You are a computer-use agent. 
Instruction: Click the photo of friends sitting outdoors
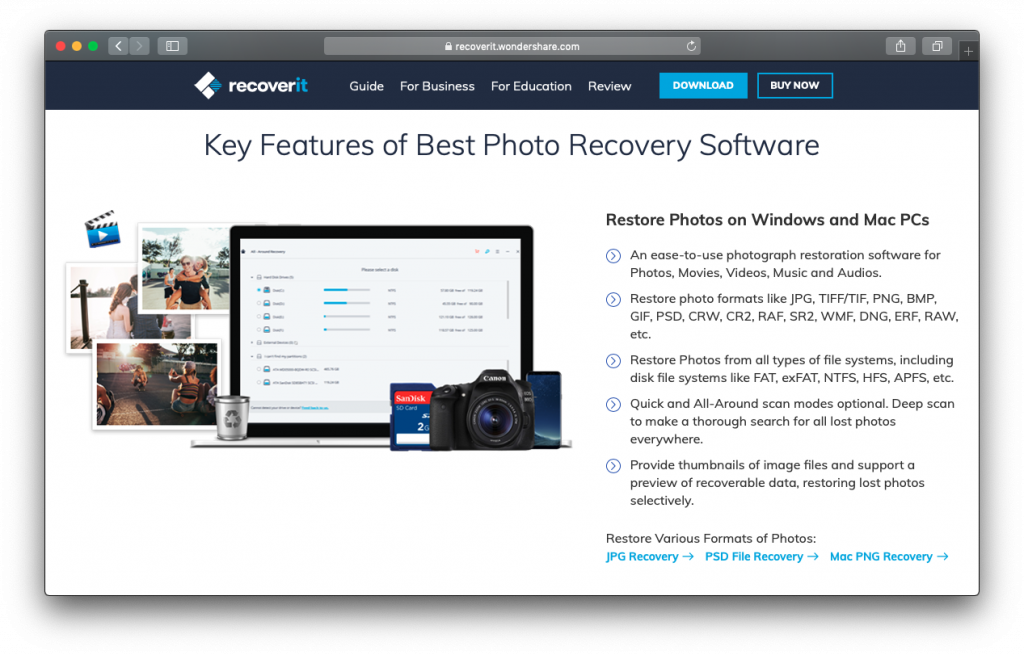point(157,383)
